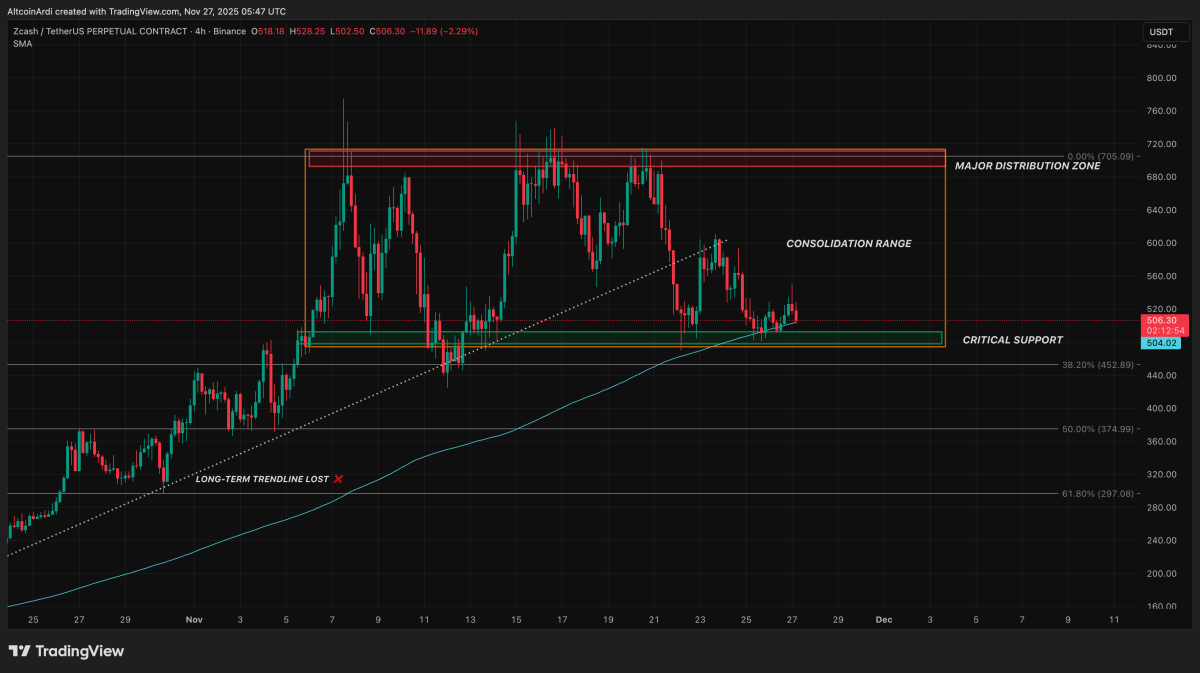Click the 800.00 level on price scale
The image size is (1200, 673).
coord(1160,78)
